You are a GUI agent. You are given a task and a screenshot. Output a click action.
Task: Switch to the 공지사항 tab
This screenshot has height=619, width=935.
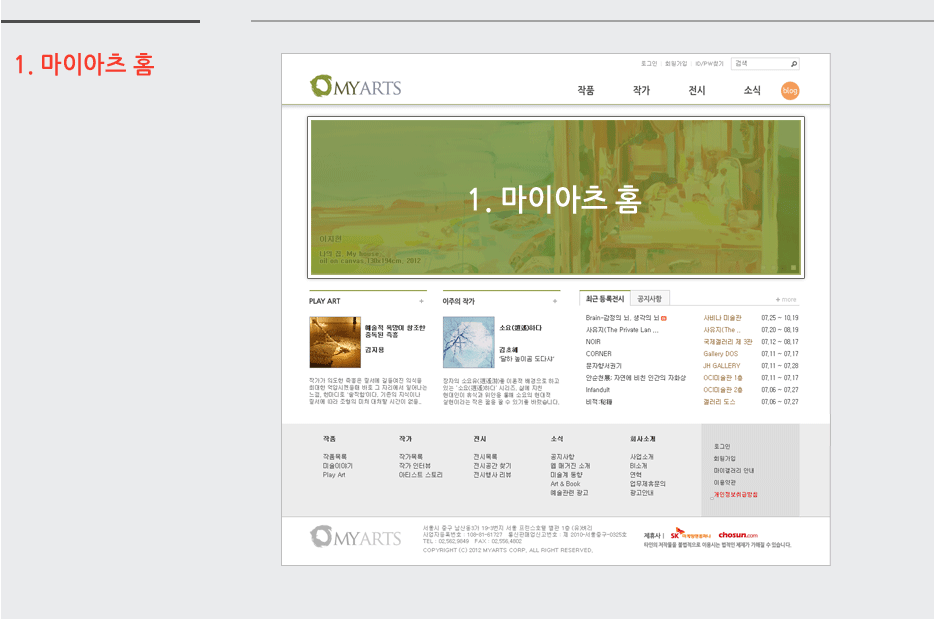tap(649, 298)
